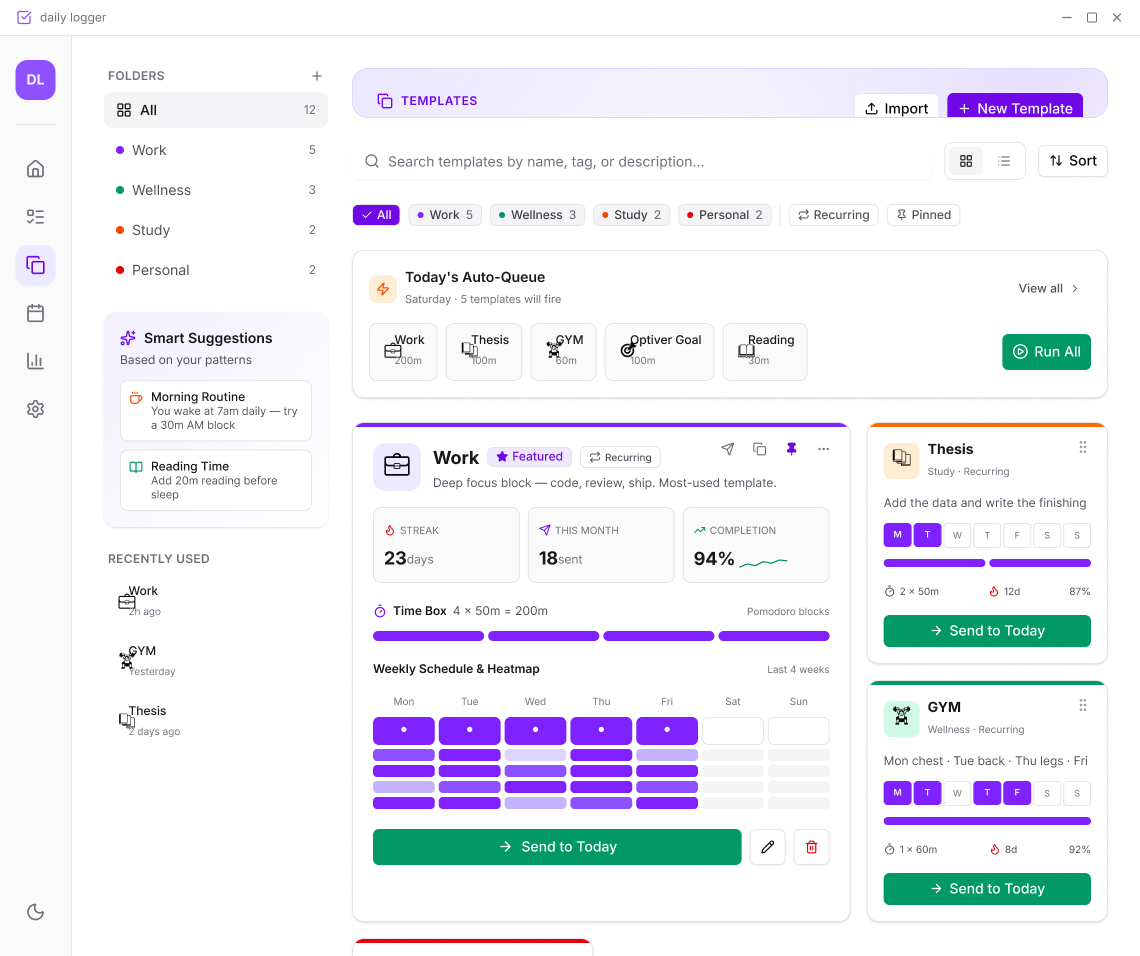Select the All filter chip
Image resolution: width=1140 pixels, height=956 pixels.
click(x=376, y=214)
